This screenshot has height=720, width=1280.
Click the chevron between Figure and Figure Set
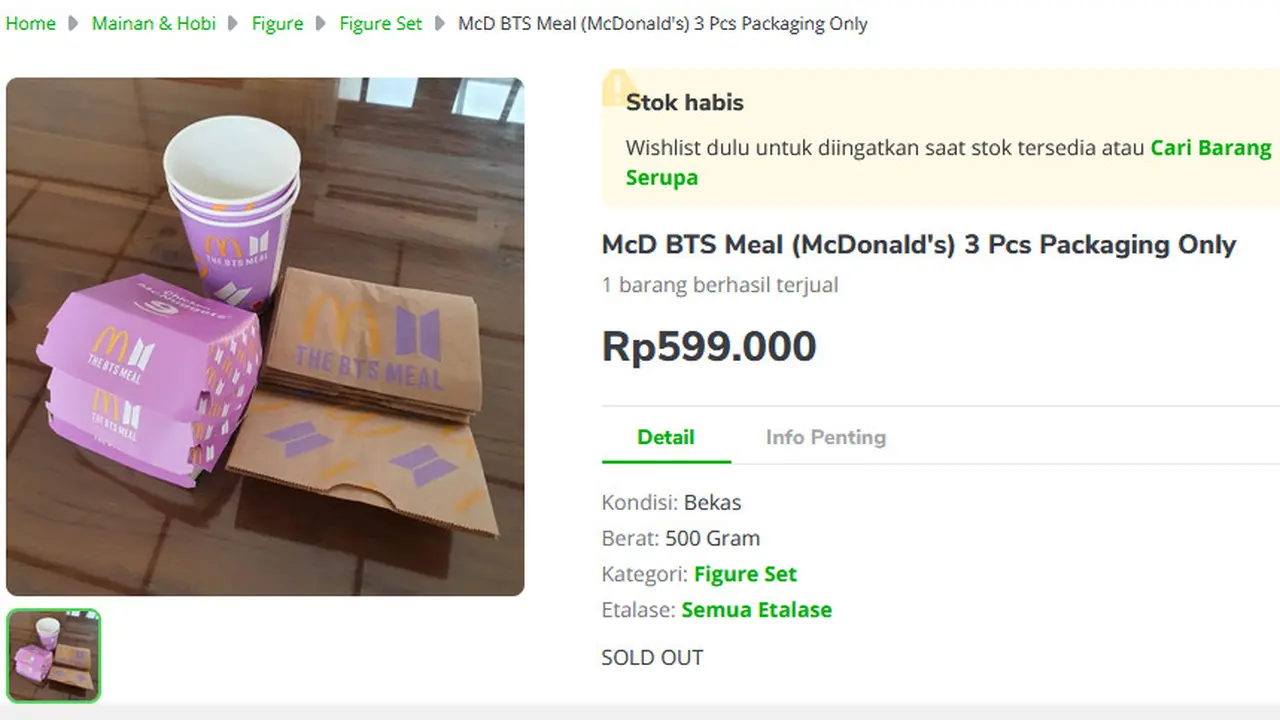point(318,23)
